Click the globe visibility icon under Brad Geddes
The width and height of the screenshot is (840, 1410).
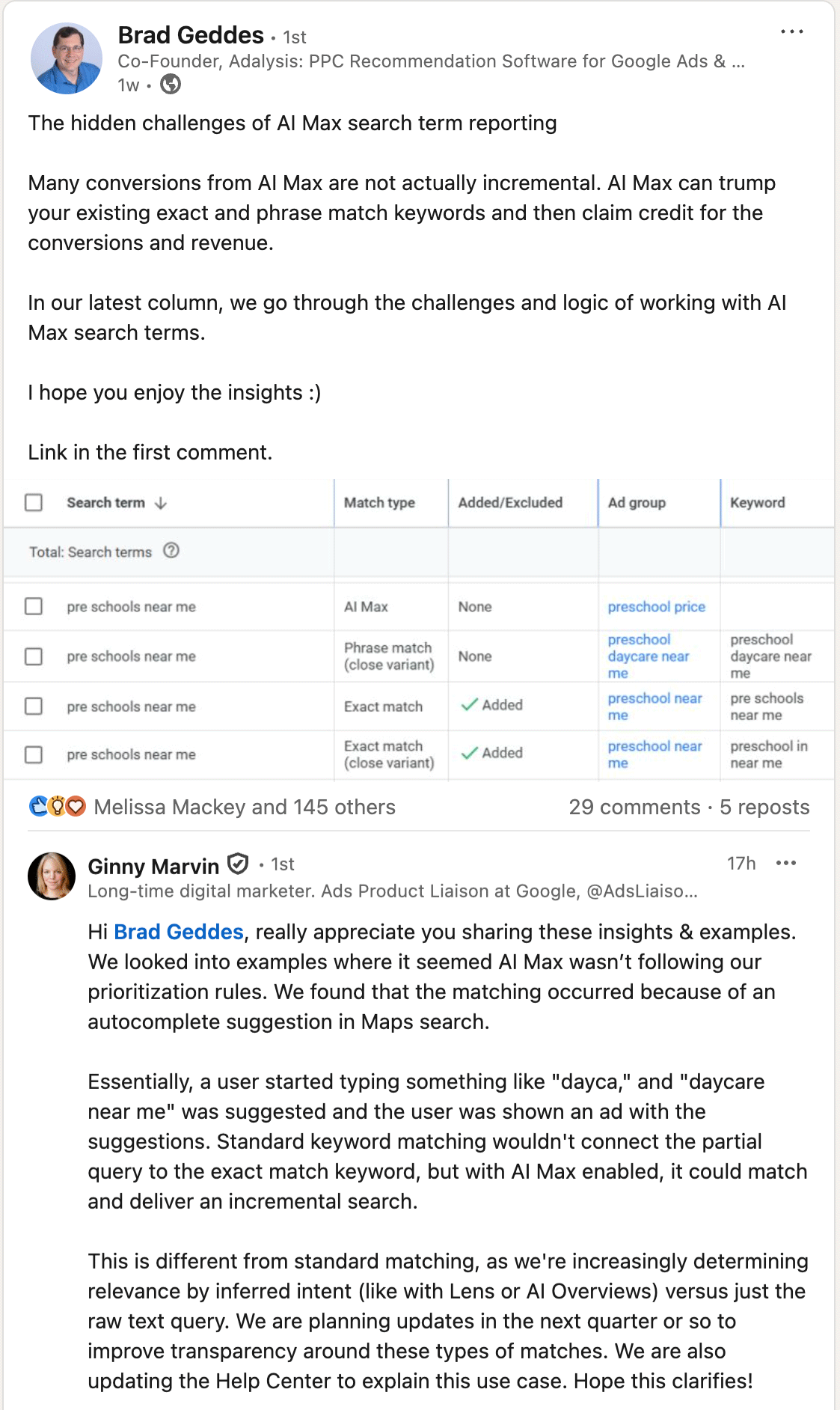point(171,85)
